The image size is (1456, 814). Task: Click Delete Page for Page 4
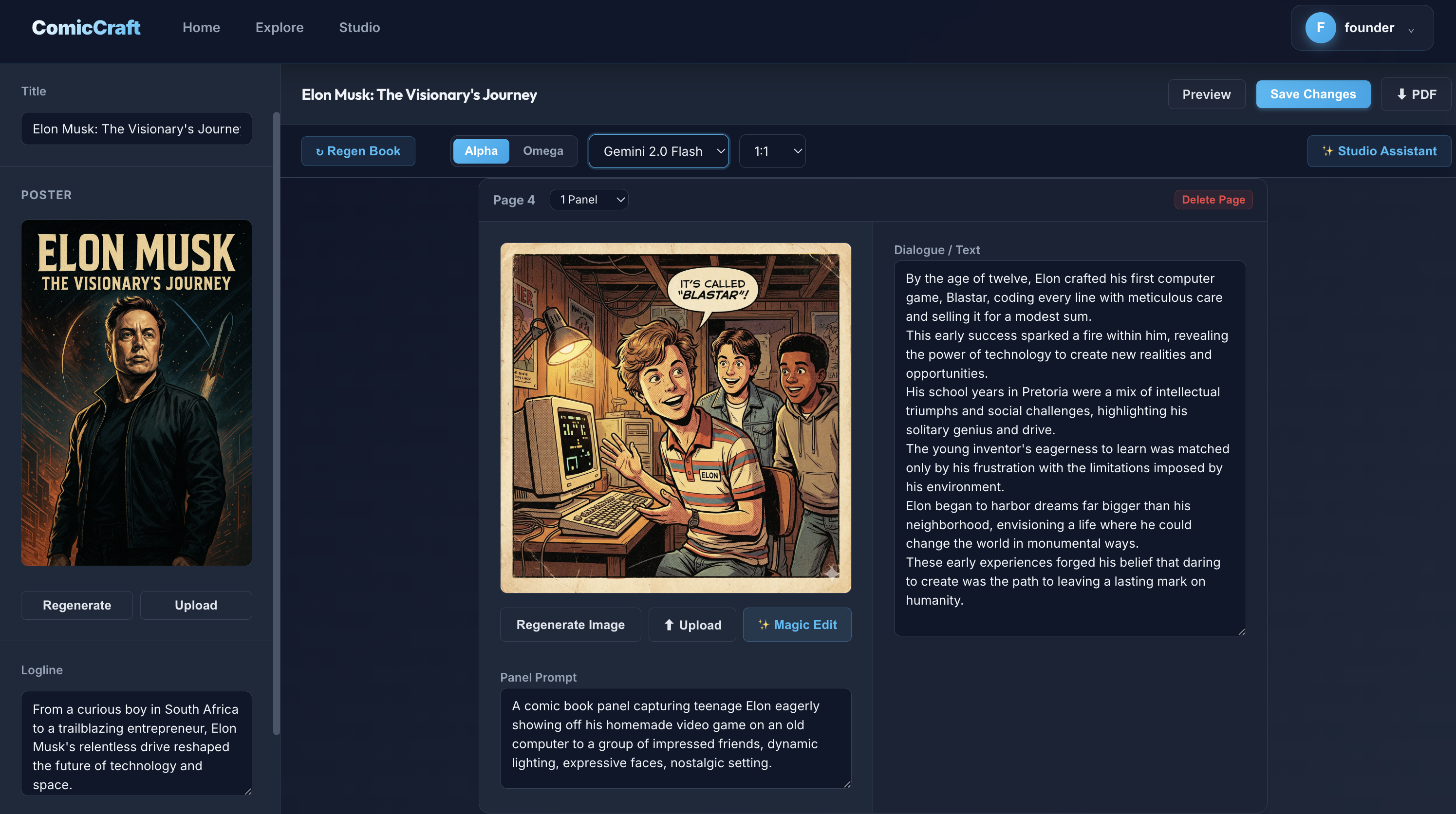[1213, 199]
